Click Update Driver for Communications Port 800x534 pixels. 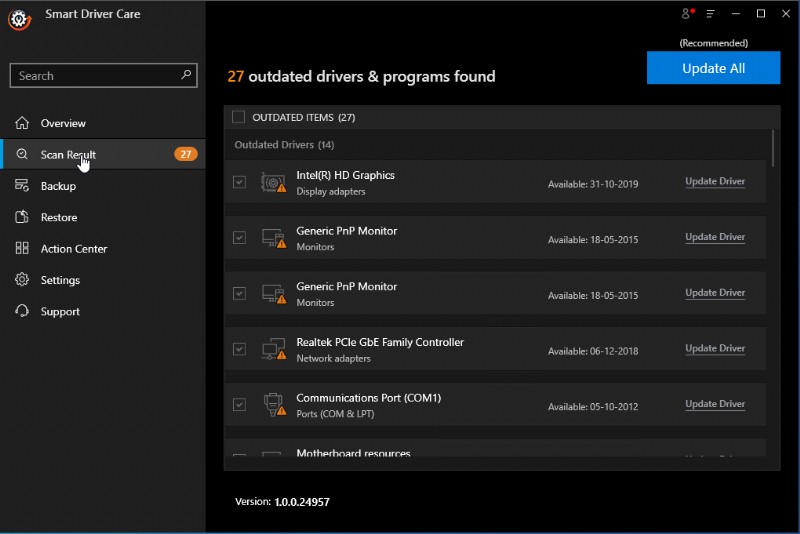tap(715, 404)
